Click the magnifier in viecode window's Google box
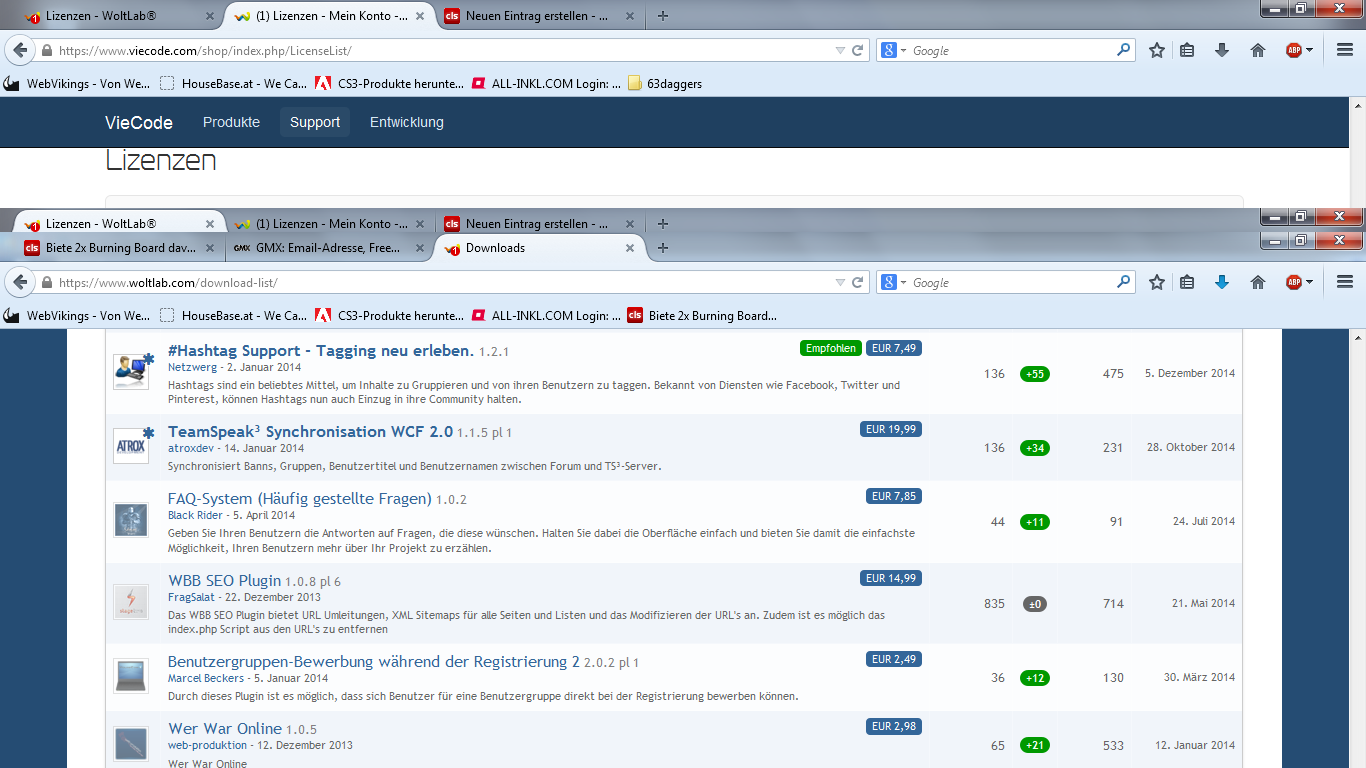Viewport: 1366px width, 768px height. 1123,50
